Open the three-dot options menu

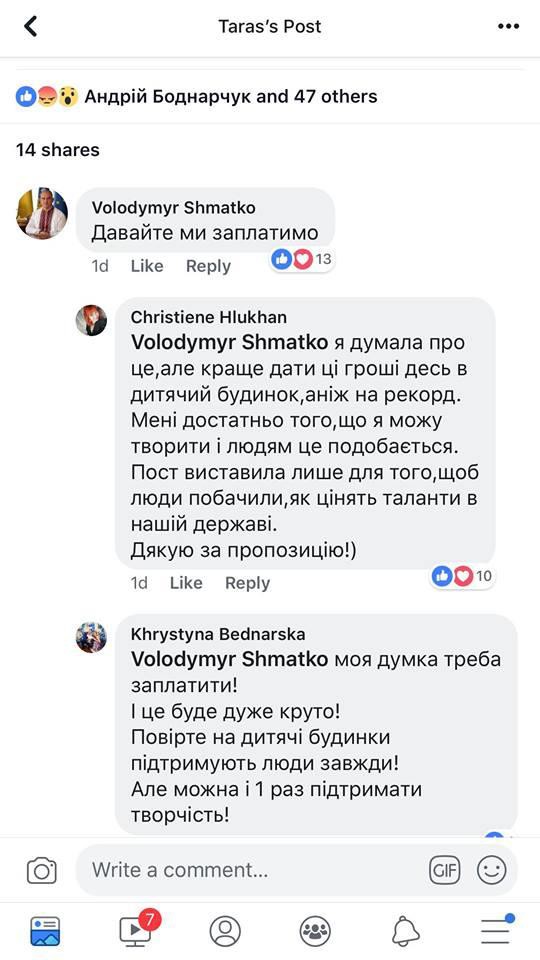pos(508,26)
